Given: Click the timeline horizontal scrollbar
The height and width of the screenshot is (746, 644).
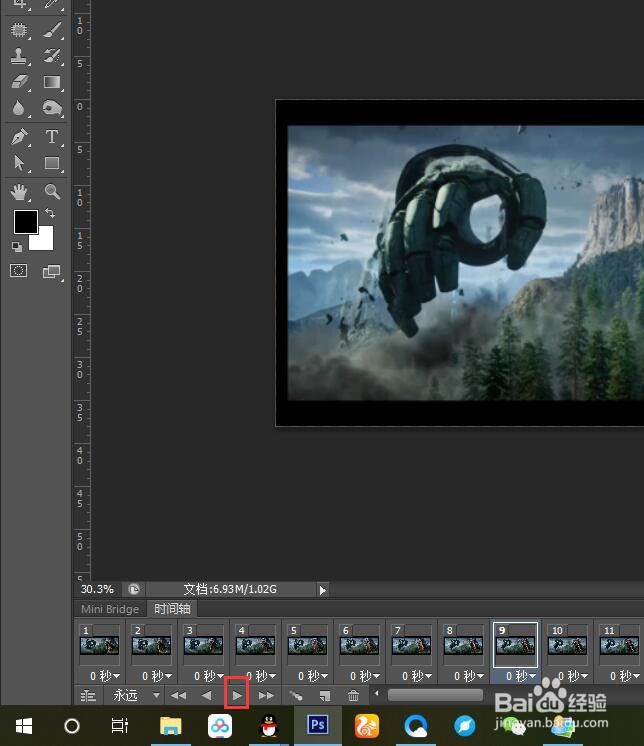Looking at the screenshot, I should coord(435,695).
